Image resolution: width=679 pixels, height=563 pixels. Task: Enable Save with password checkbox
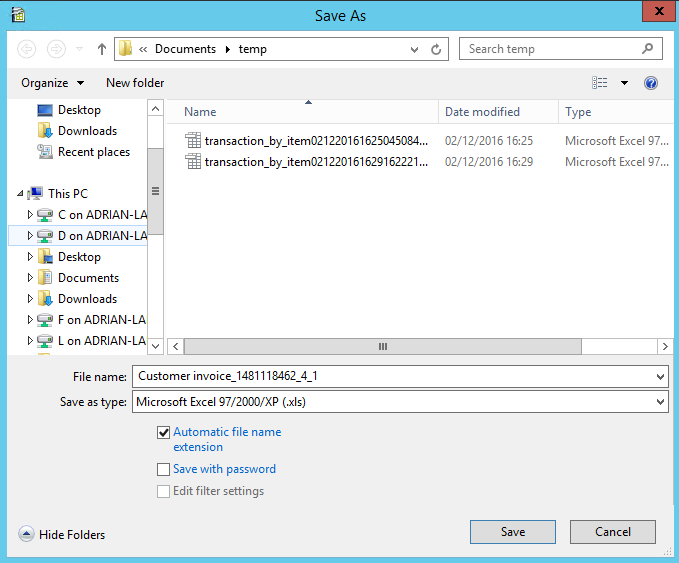click(164, 469)
